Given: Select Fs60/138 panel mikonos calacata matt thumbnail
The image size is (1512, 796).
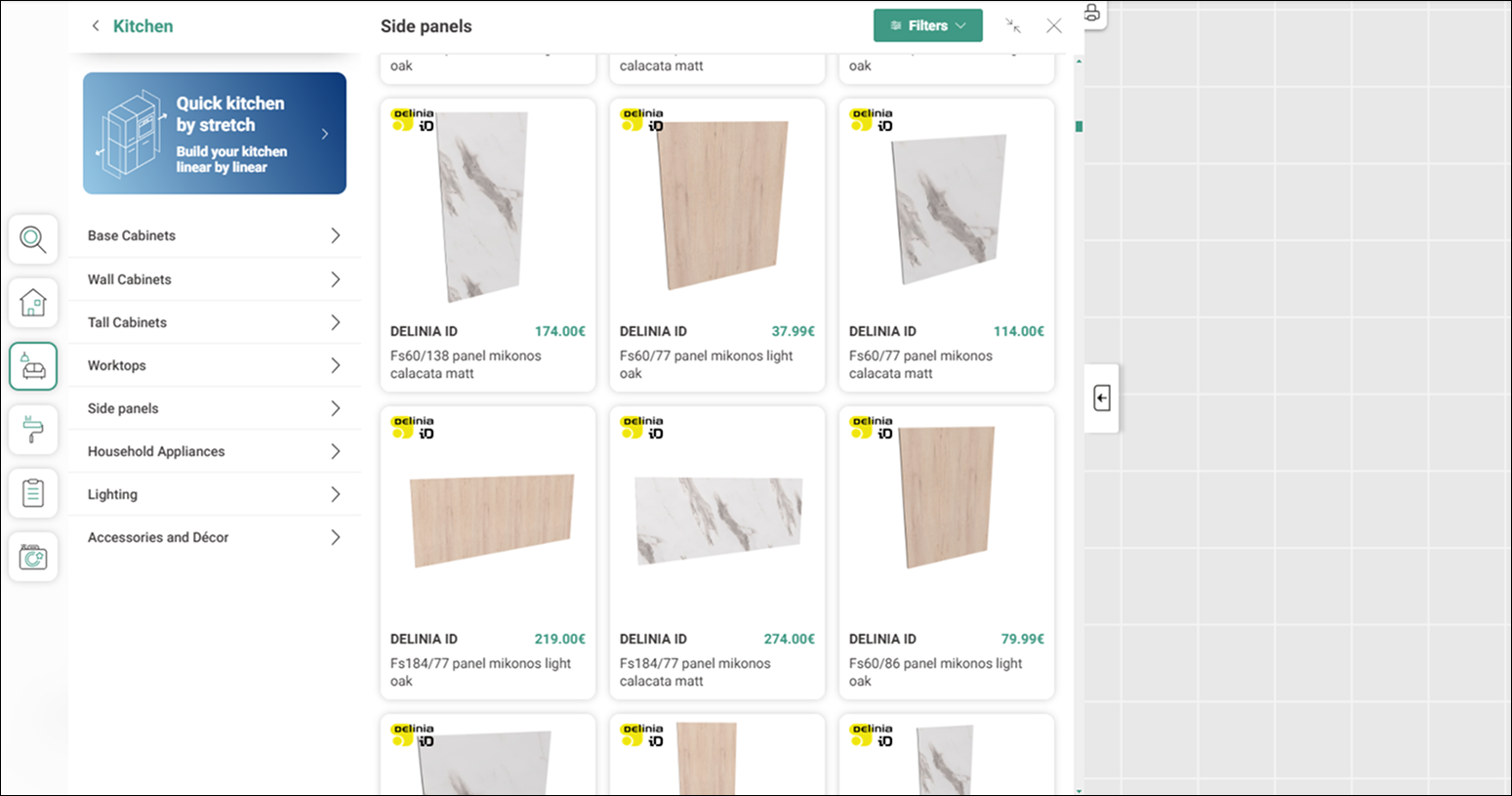Looking at the screenshot, I should [x=484, y=206].
